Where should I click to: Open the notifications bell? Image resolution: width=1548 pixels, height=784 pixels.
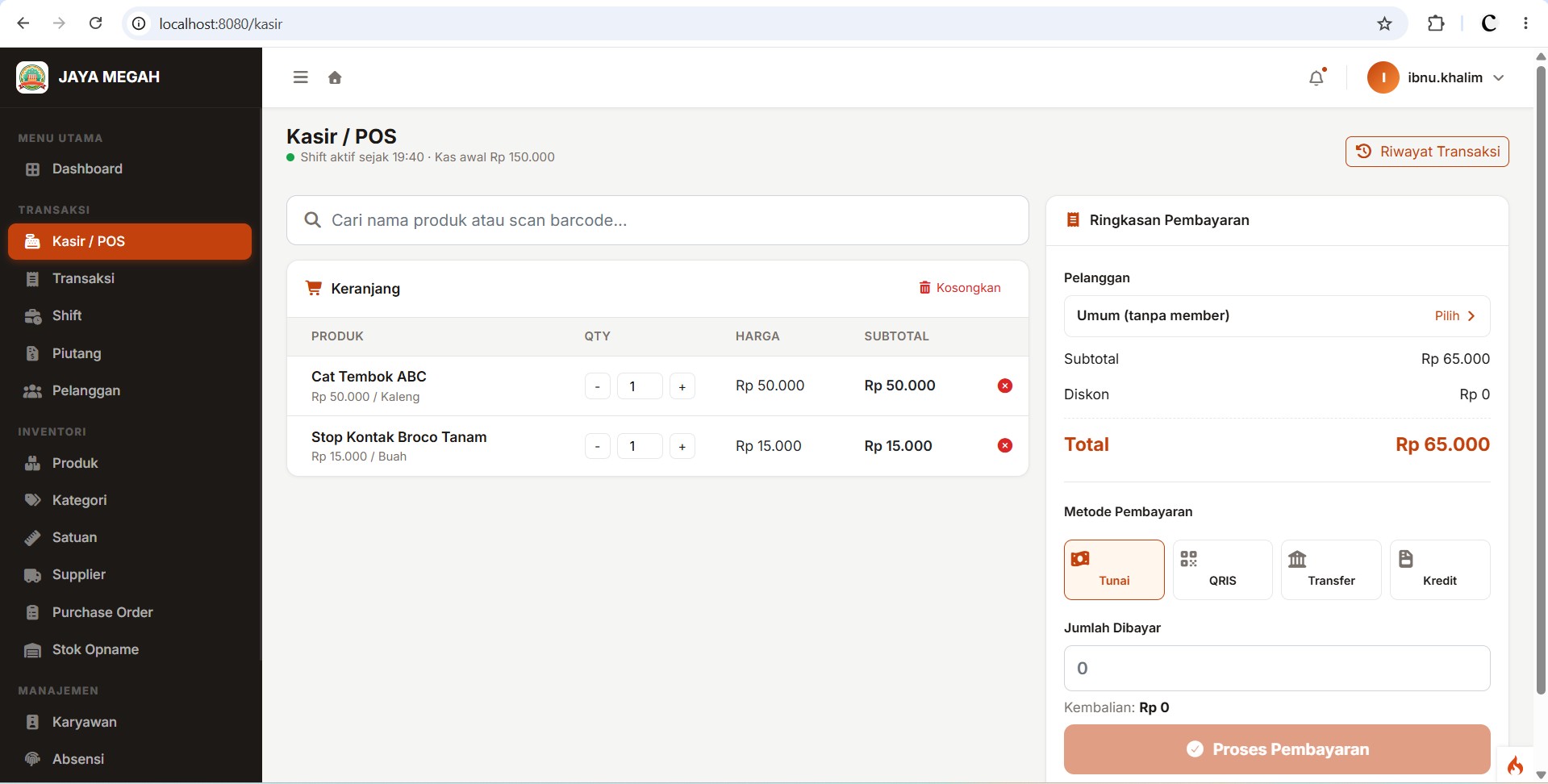coord(1316,77)
